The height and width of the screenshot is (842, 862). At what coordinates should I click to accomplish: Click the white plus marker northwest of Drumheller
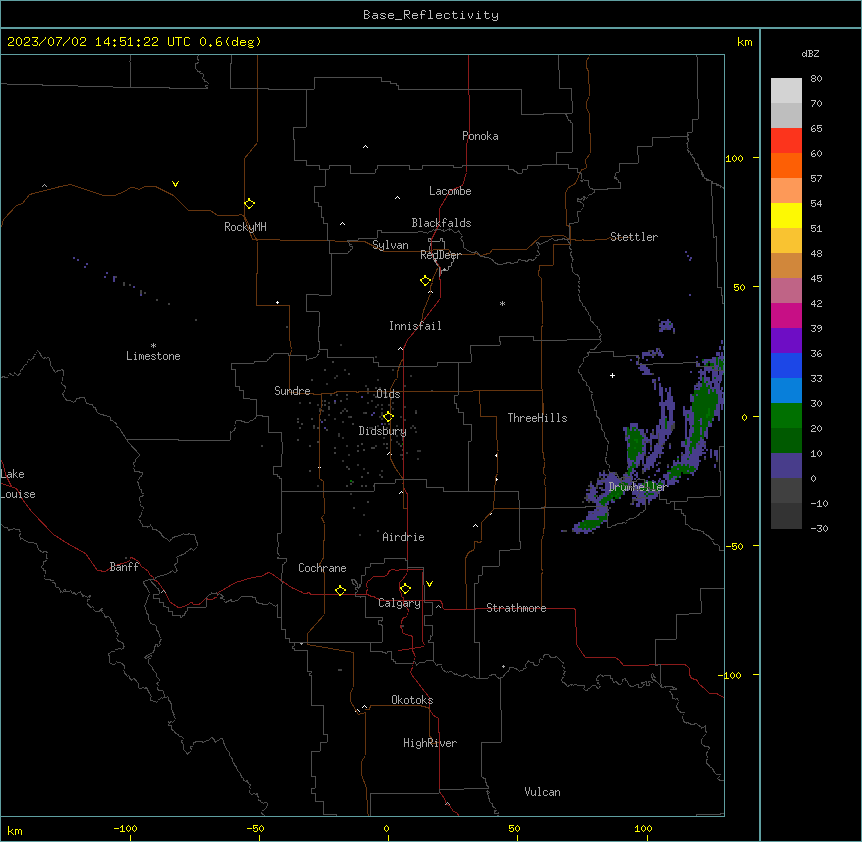coord(612,375)
